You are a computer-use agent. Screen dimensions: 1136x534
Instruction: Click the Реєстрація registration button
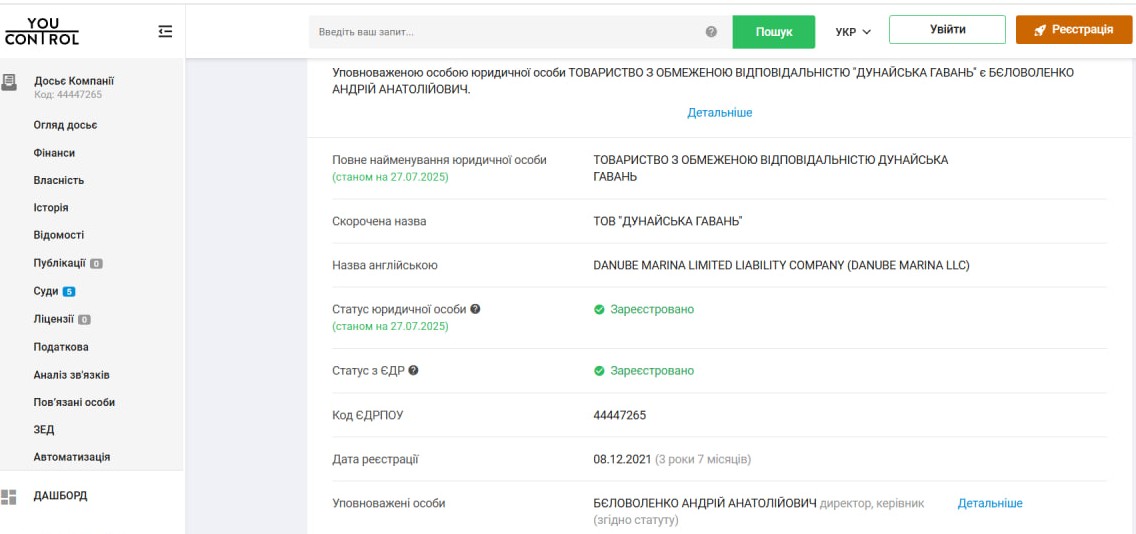[x=1074, y=30]
